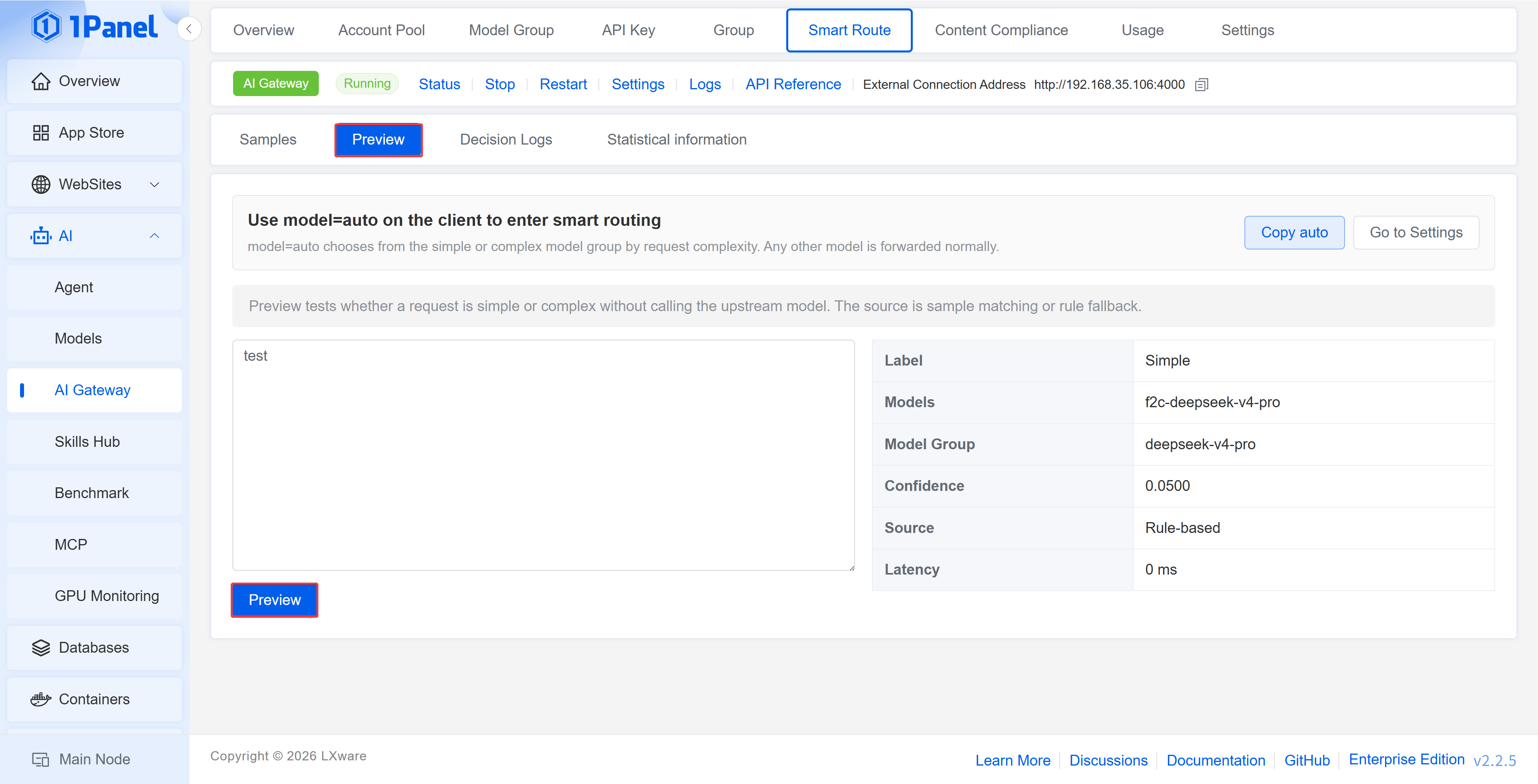Open Skills Hub in the sidebar
This screenshot has width=1538, height=784.
(x=87, y=442)
